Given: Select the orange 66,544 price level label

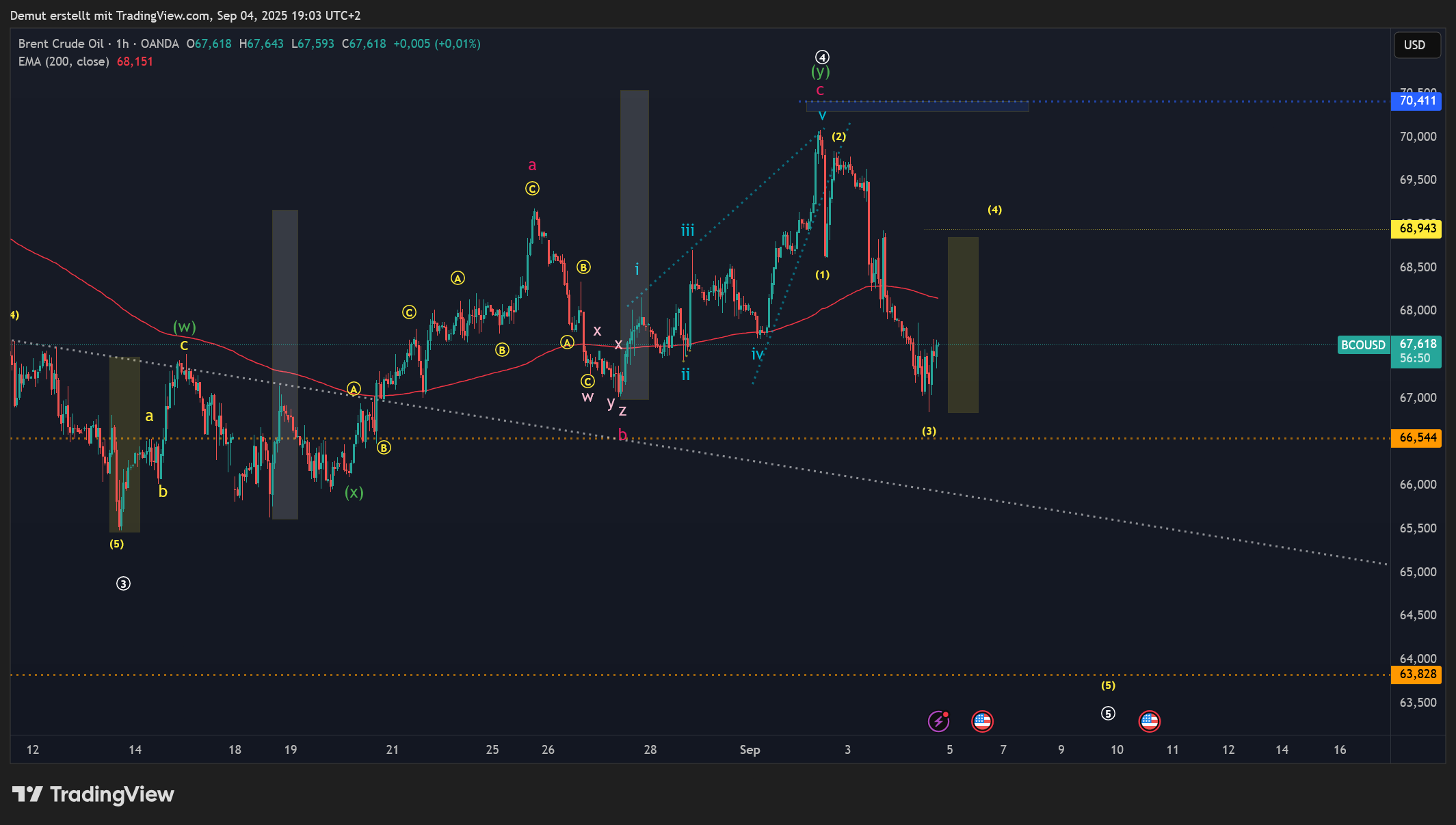Looking at the screenshot, I should tap(1416, 437).
